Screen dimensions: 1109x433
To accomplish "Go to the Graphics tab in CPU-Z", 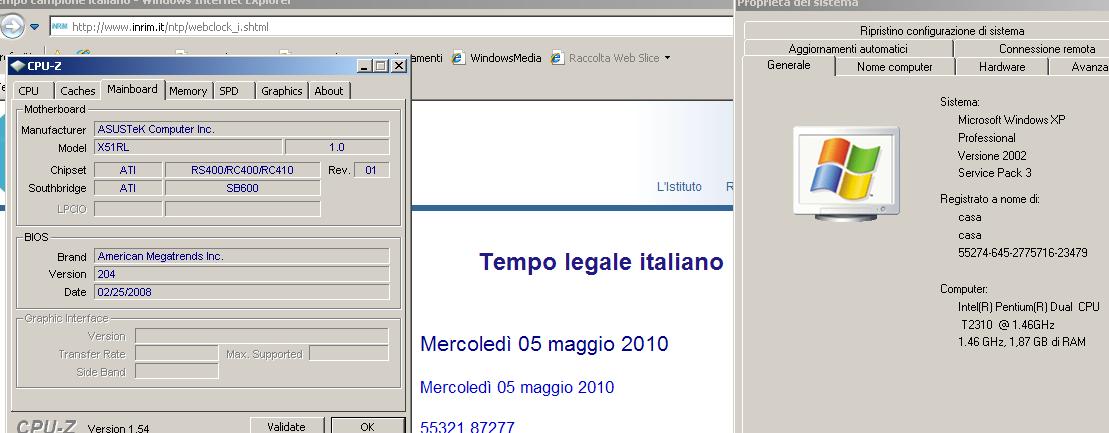I will [x=281, y=91].
